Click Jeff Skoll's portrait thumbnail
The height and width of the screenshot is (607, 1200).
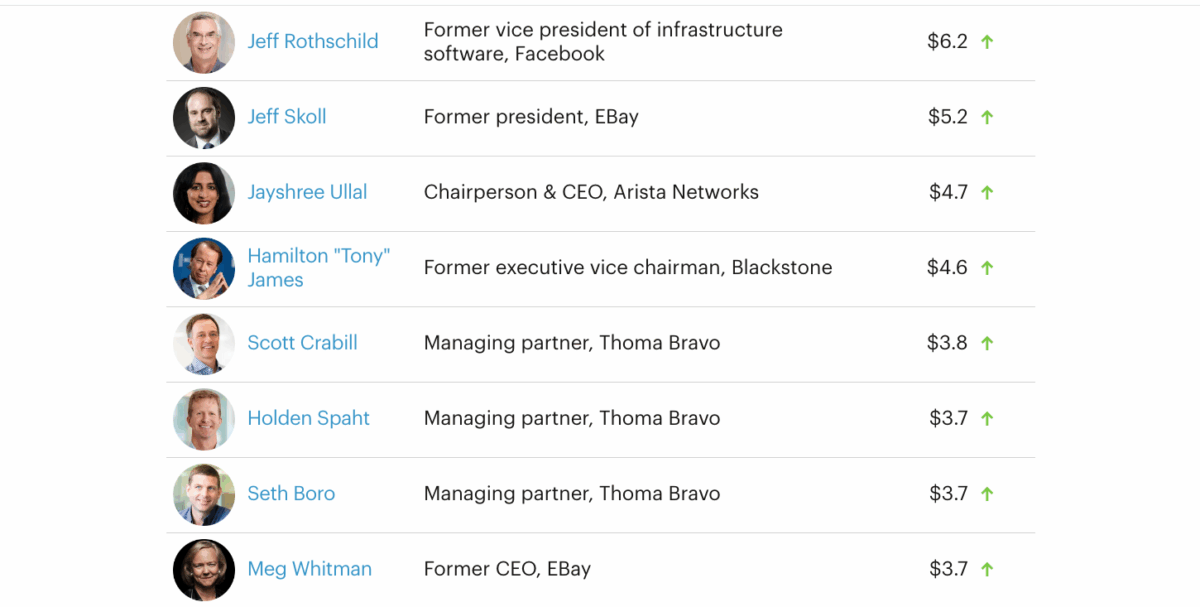pyautogui.click(x=204, y=117)
